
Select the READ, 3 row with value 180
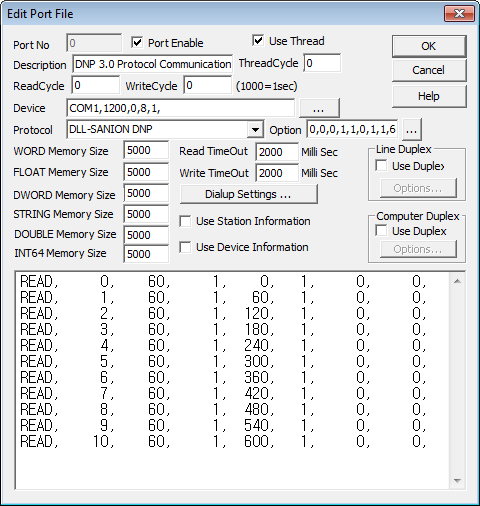[223, 329]
